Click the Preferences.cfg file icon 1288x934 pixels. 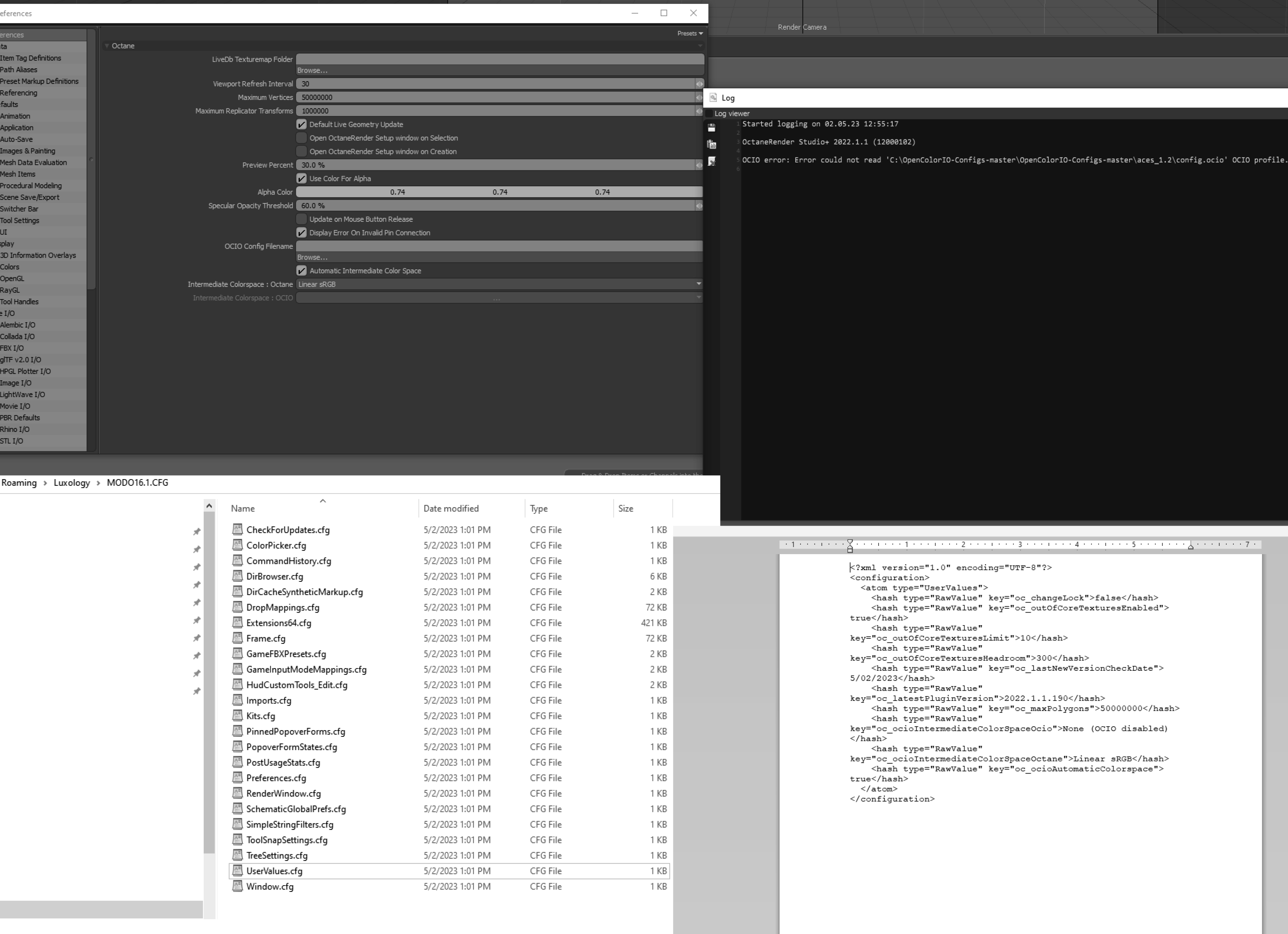(237, 778)
